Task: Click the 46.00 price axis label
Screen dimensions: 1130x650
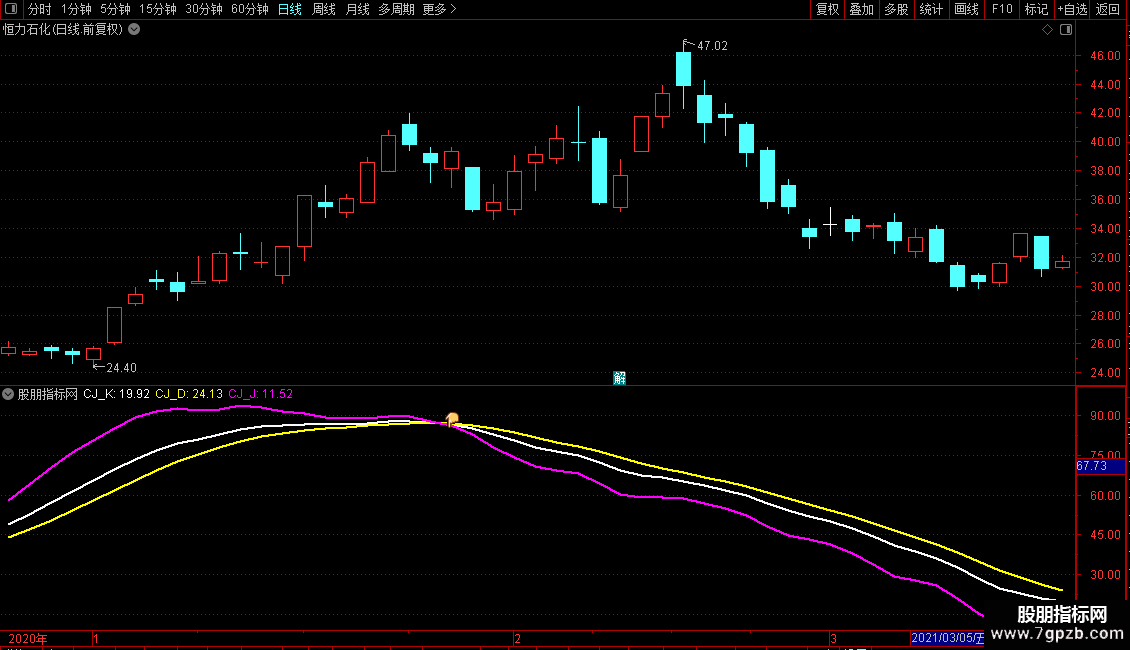Action: click(1105, 55)
